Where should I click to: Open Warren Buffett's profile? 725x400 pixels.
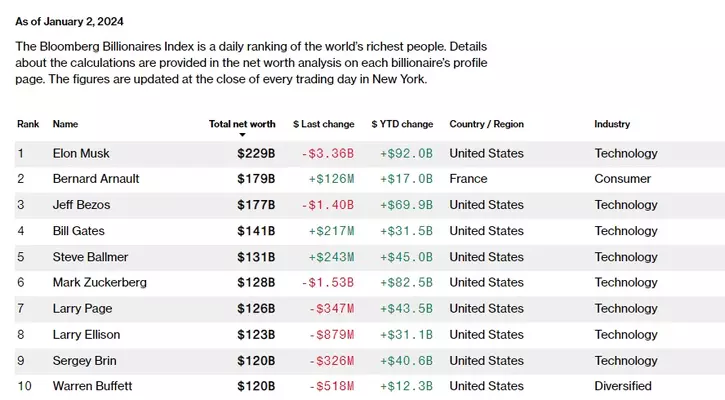(92, 386)
